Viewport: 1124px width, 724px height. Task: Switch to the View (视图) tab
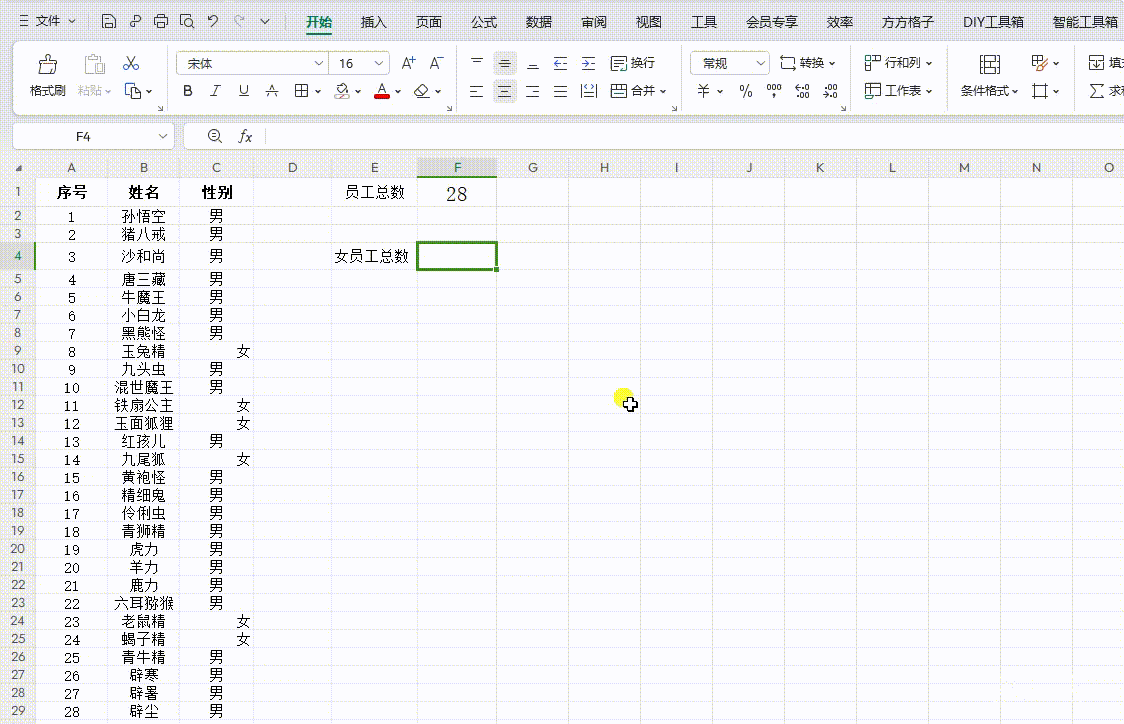click(x=649, y=22)
